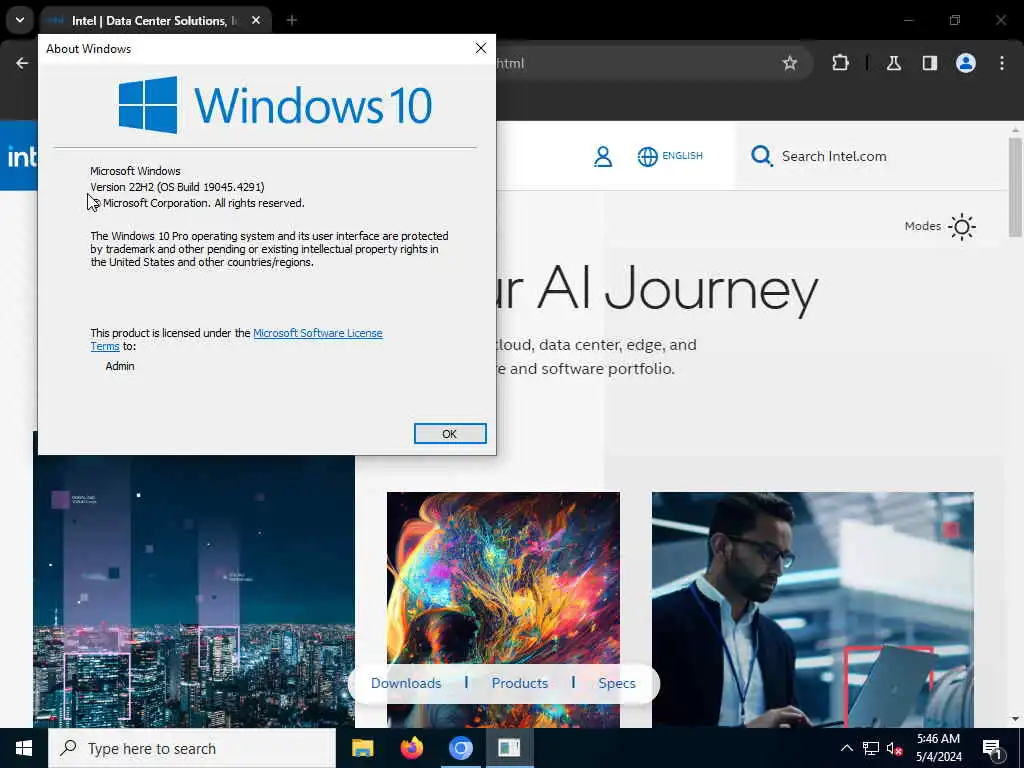Screen dimensions: 1024x768
Task: Show hidden system tray icons
Action: pyautogui.click(x=846, y=748)
